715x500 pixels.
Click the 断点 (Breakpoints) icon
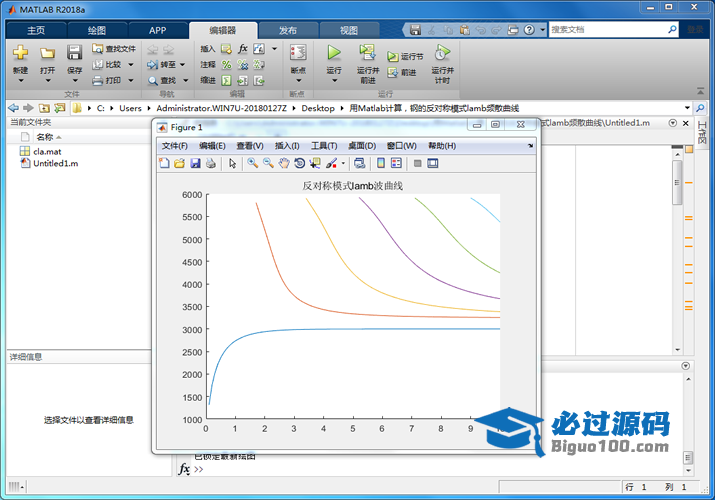tap(298, 52)
